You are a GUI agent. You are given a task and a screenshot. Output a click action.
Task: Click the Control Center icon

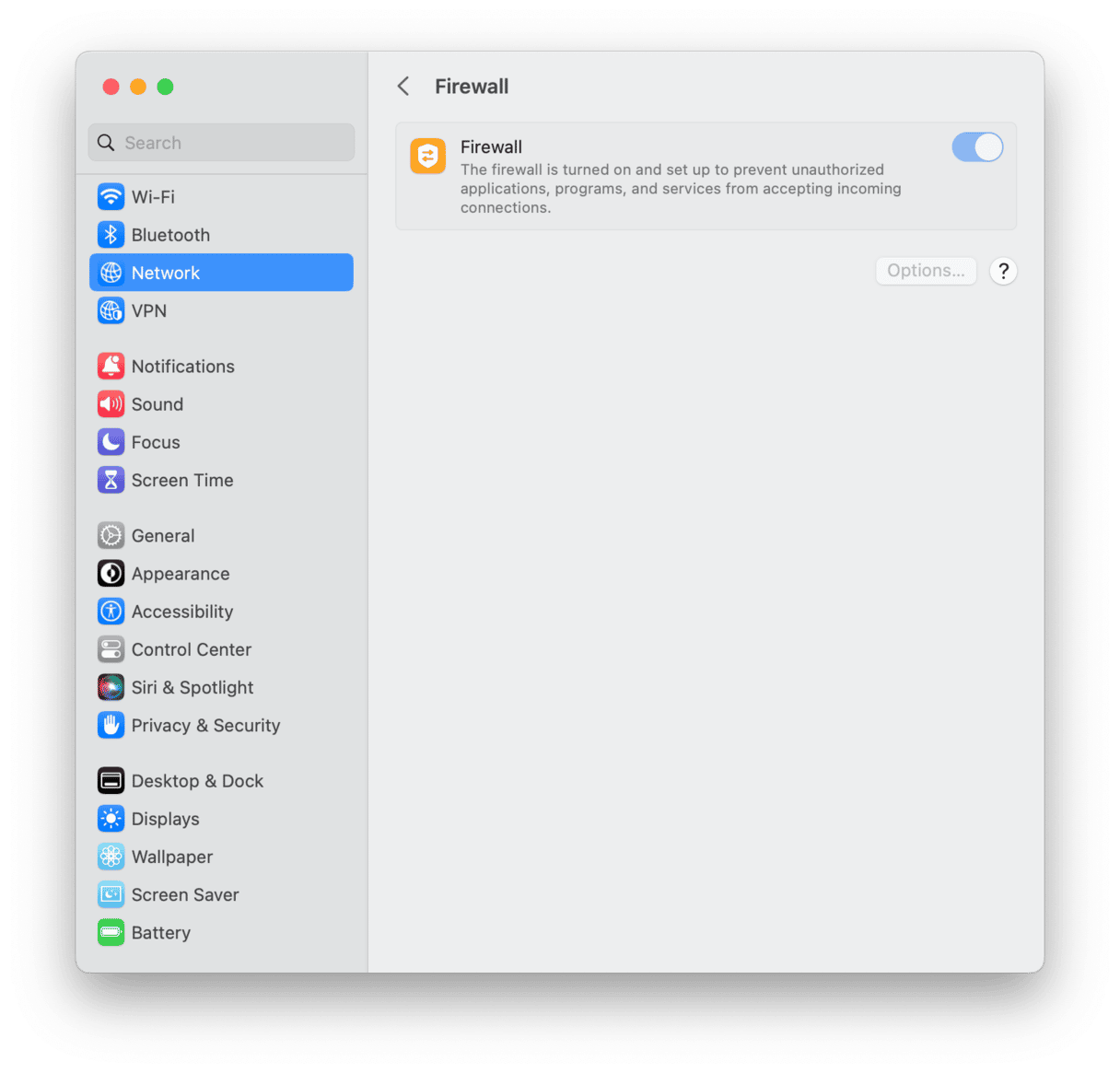point(111,649)
